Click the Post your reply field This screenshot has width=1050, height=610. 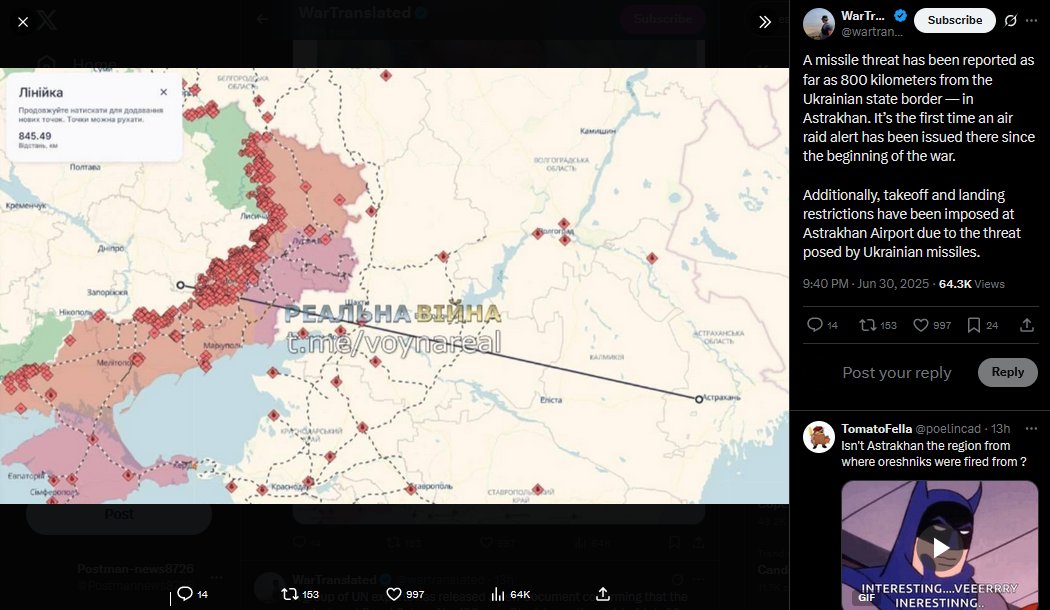tap(897, 372)
